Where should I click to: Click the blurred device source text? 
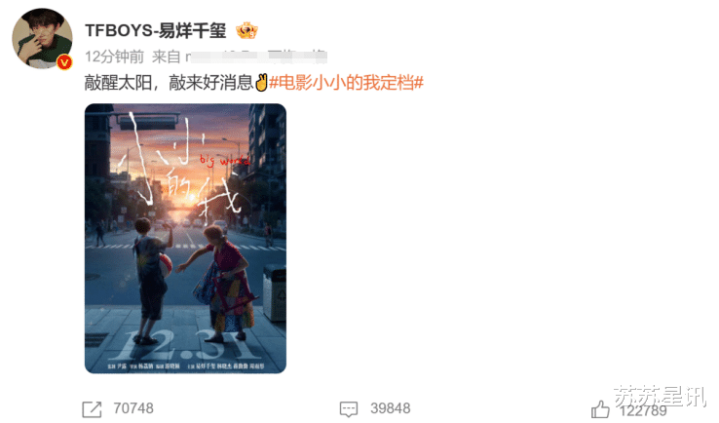(256, 57)
